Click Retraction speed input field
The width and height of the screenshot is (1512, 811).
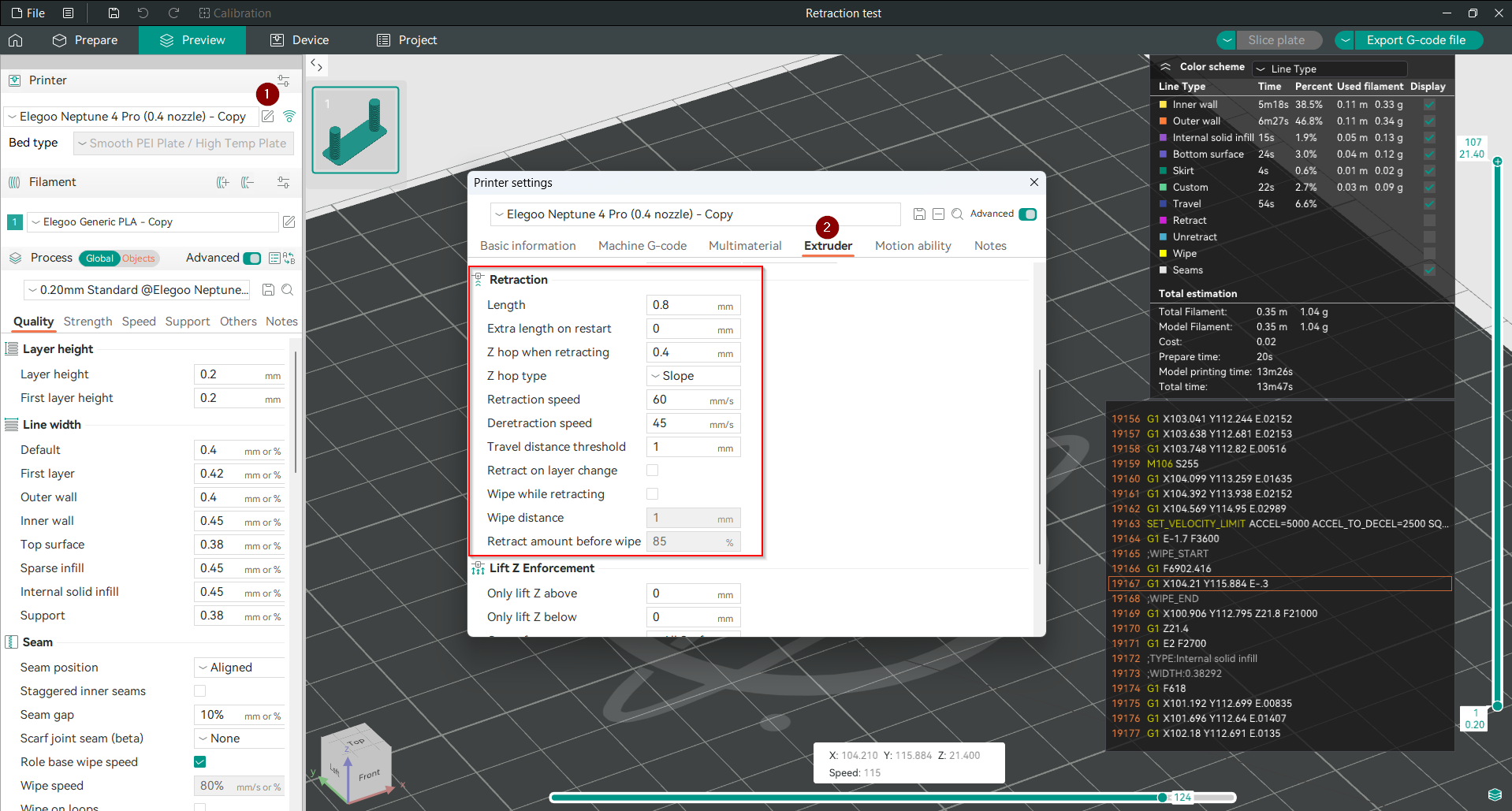coord(693,400)
